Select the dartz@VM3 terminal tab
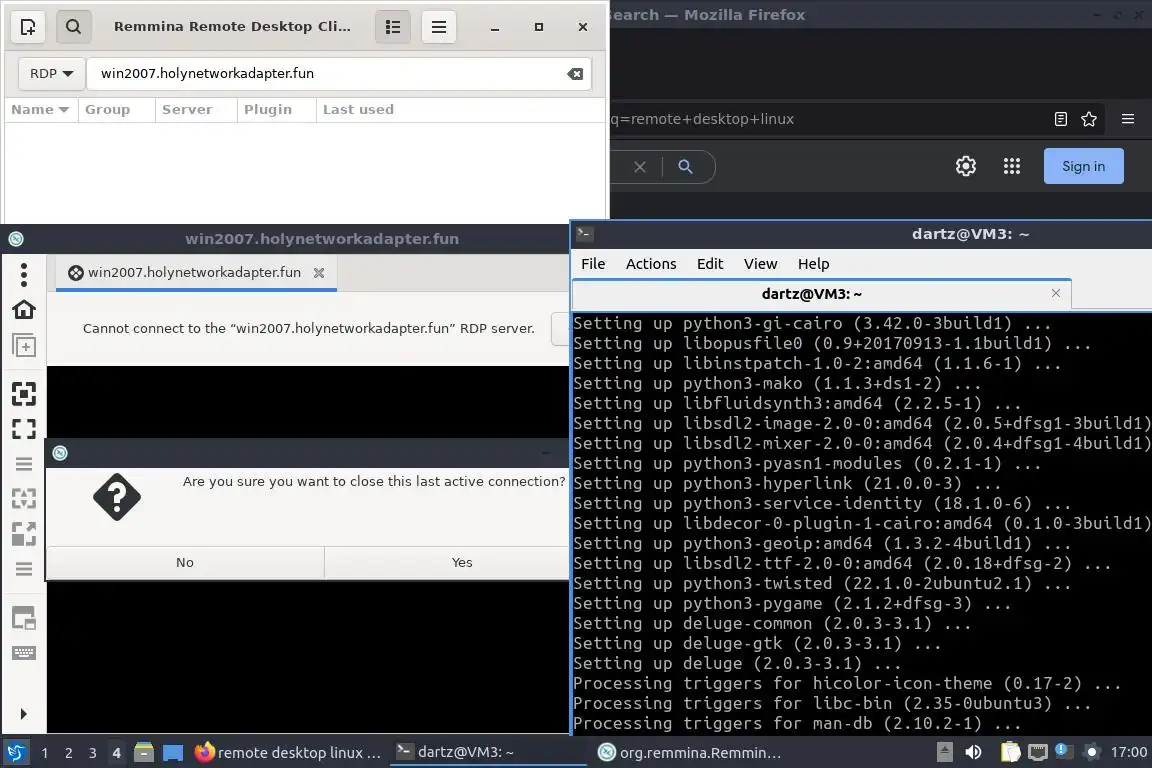Image resolution: width=1152 pixels, height=768 pixels. [821, 294]
